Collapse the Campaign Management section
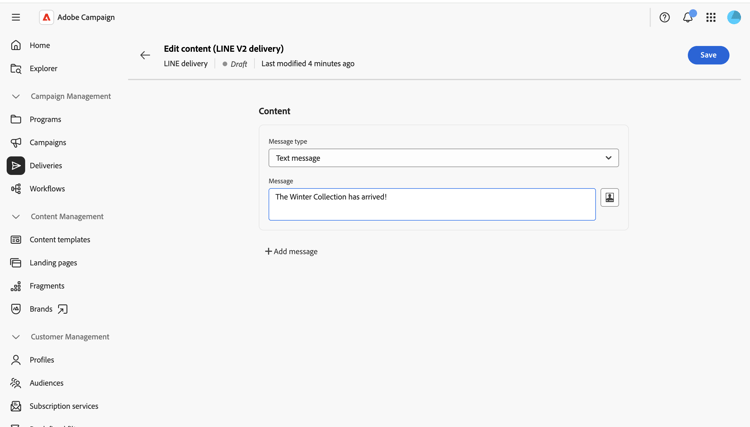The width and height of the screenshot is (750, 427). (16, 96)
